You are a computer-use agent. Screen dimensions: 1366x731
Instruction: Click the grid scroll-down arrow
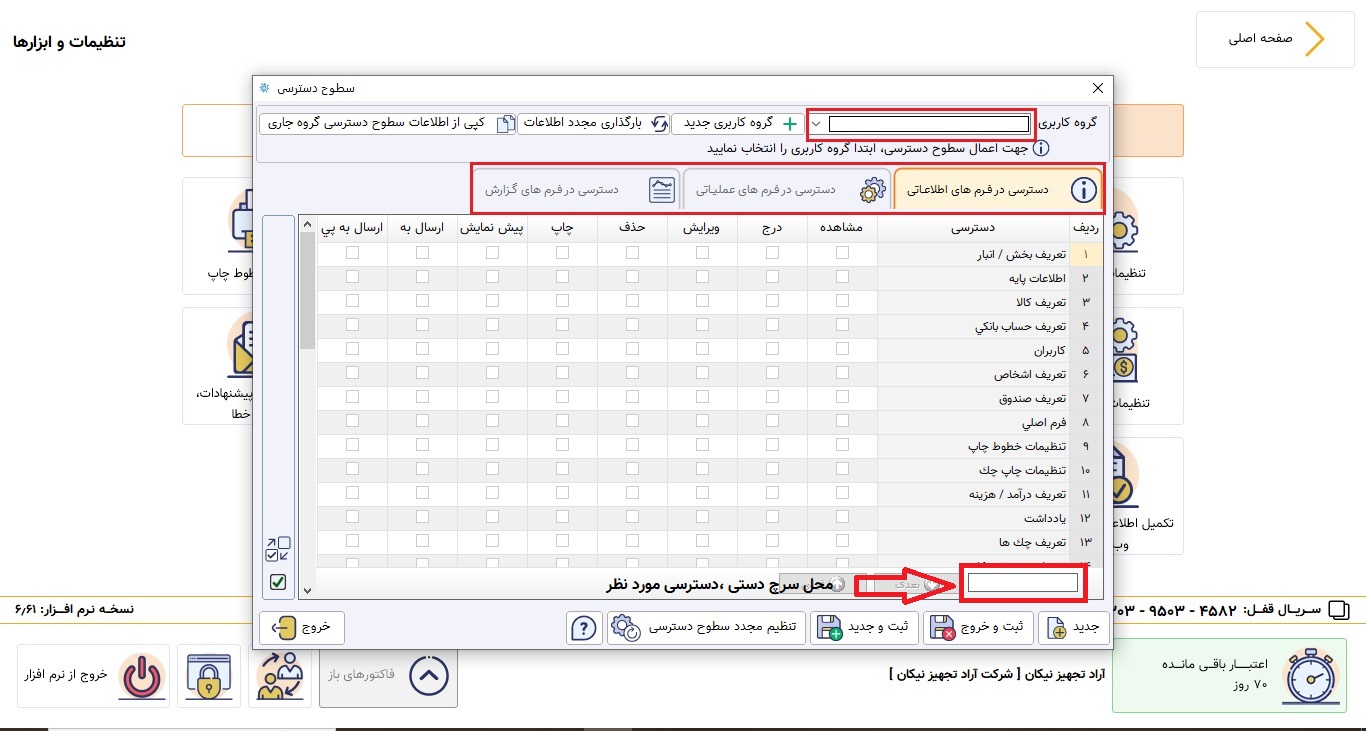tap(307, 590)
